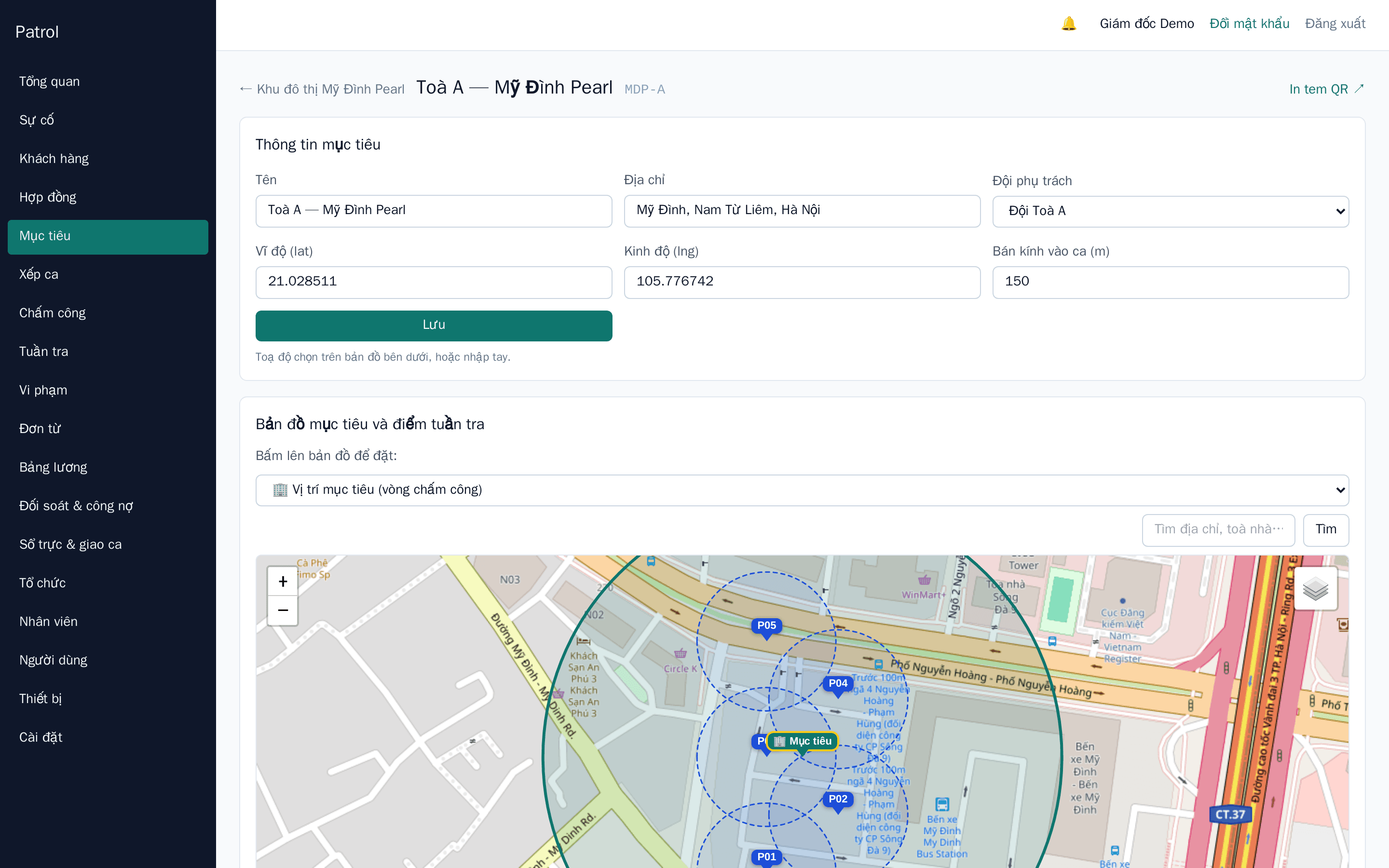Focus the Vĩ độ (lat) field
The height and width of the screenshot is (868, 1389).
pyautogui.click(x=434, y=282)
